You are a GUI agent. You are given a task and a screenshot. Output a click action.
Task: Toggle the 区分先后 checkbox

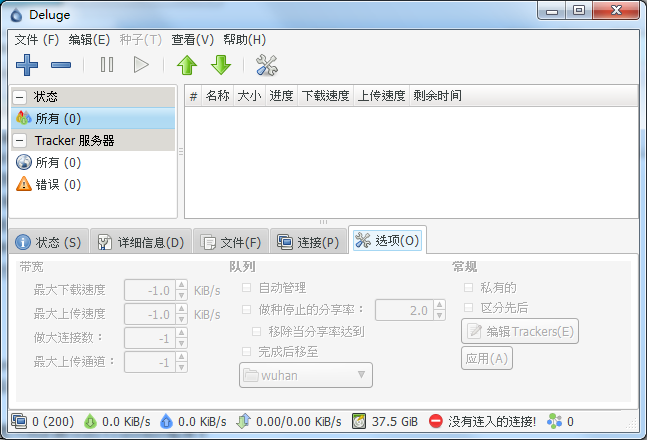coord(468,308)
